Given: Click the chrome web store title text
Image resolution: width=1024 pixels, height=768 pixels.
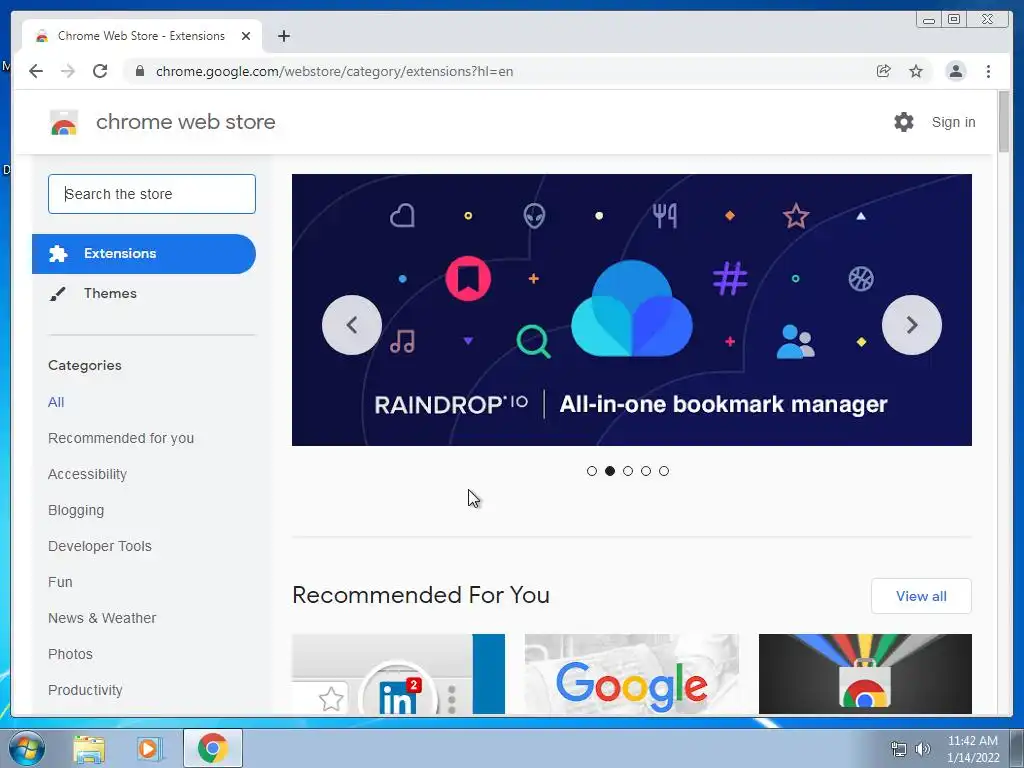Looking at the screenshot, I should (x=185, y=122).
